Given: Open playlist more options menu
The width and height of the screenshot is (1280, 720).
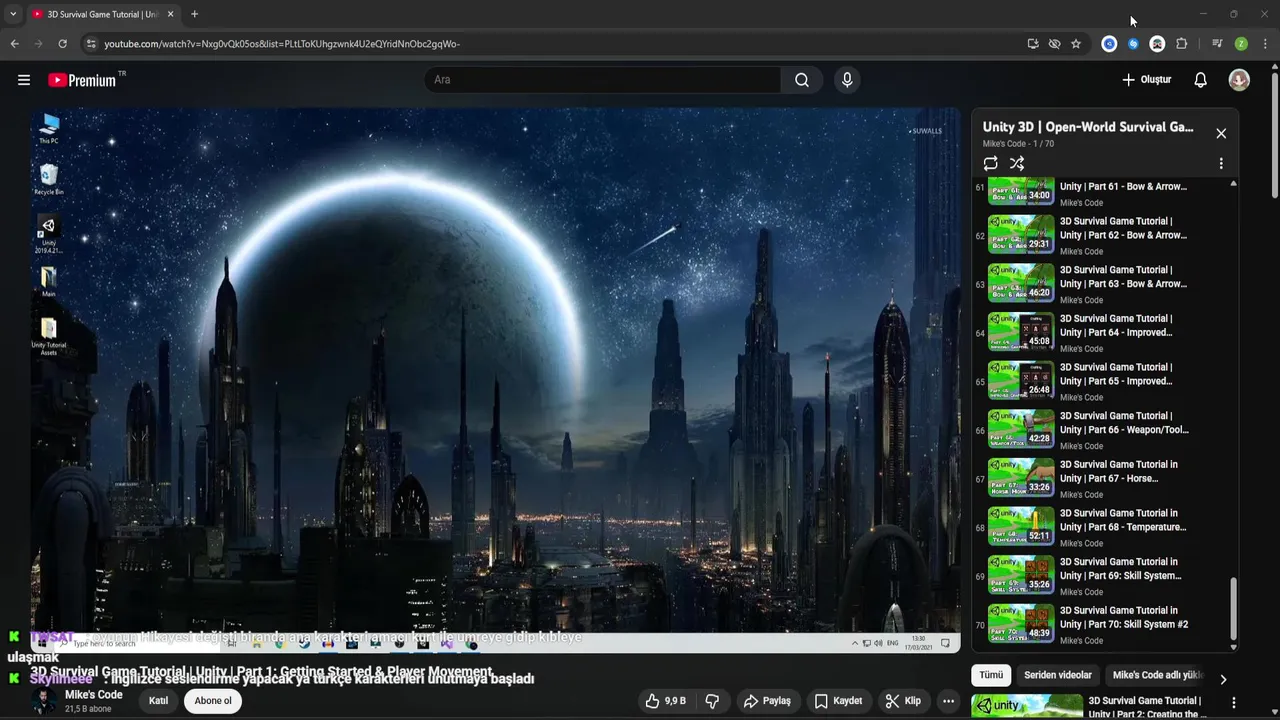Looking at the screenshot, I should (1221, 163).
